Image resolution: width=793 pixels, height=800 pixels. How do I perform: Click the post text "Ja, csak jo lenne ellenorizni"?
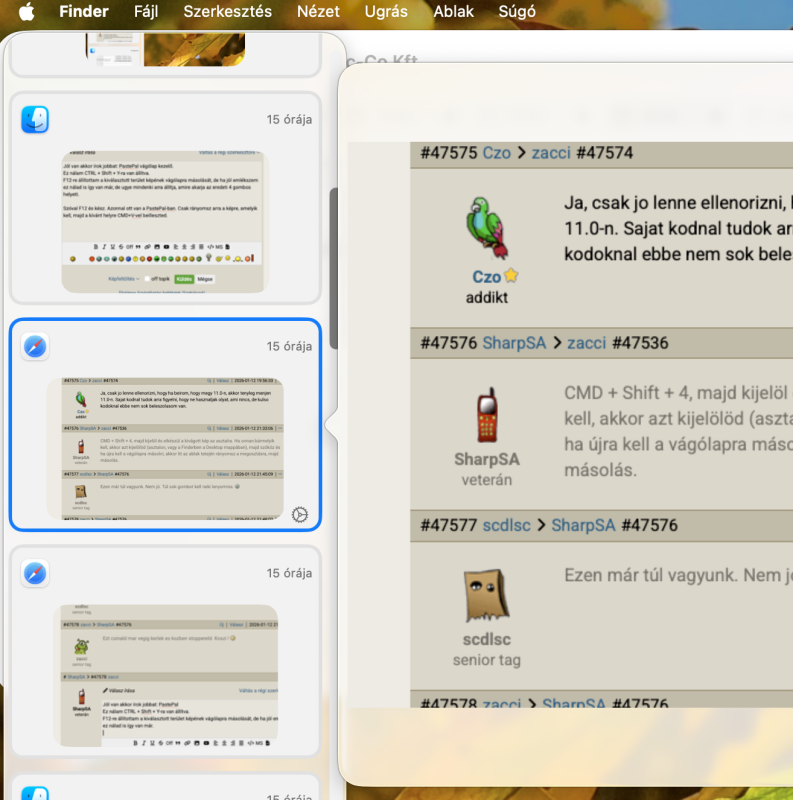point(675,203)
